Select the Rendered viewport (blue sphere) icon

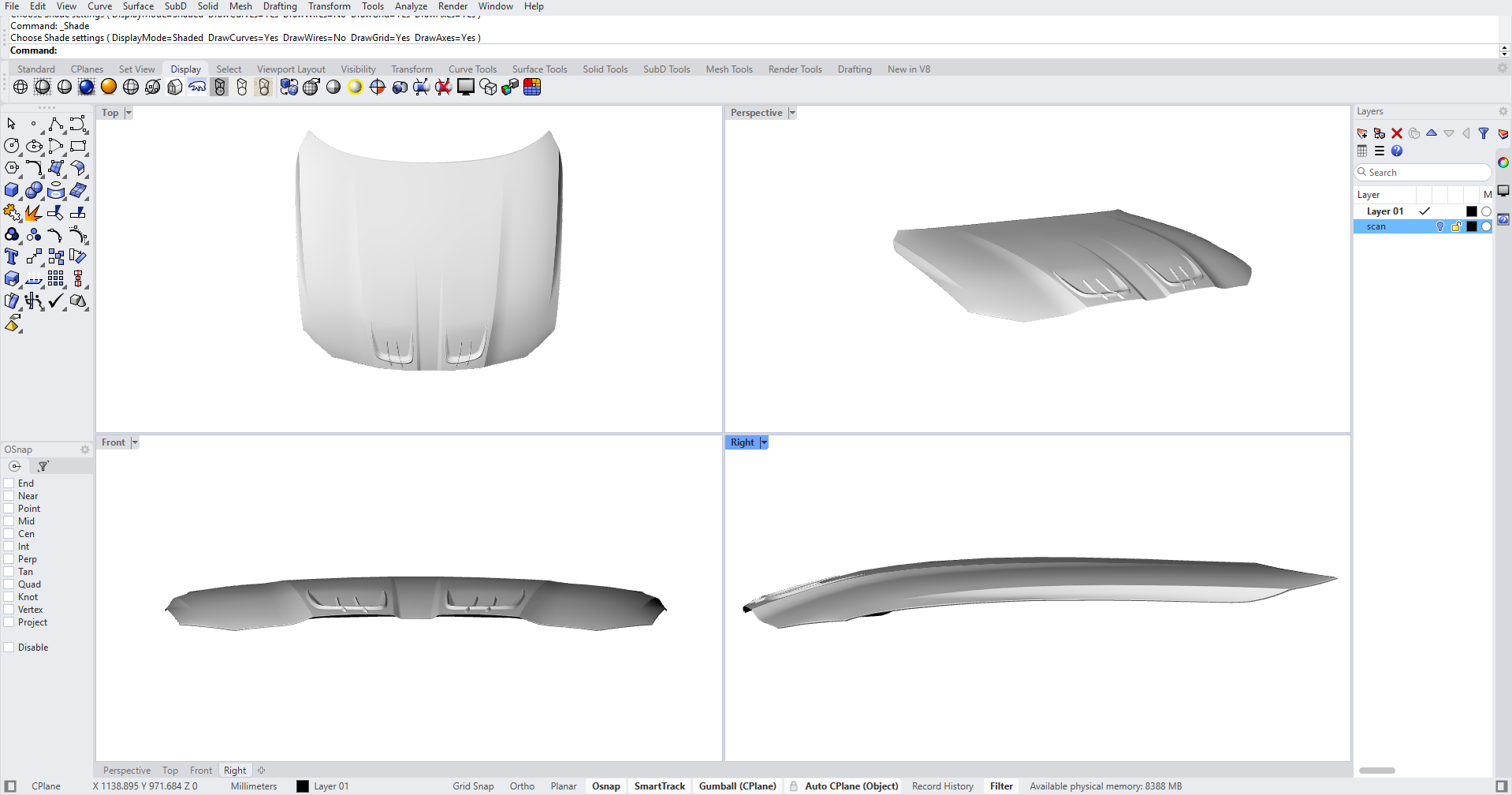pos(87,87)
